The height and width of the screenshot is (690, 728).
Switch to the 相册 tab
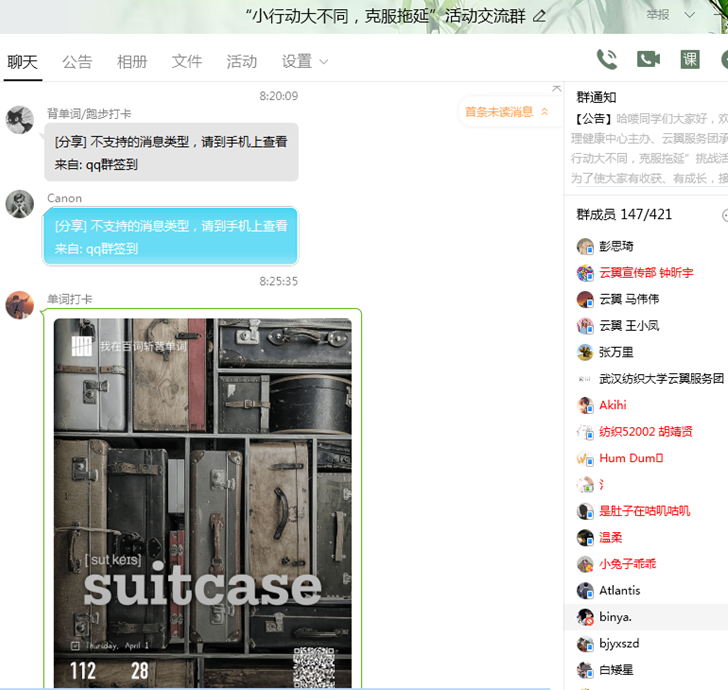coord(132,61)
